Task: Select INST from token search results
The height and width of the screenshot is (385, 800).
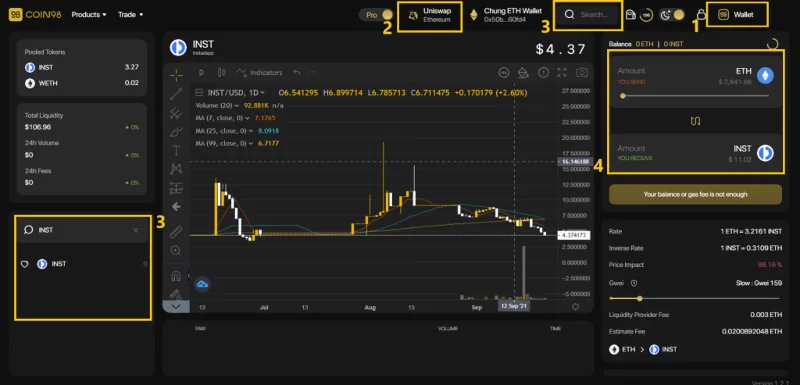Action: (82, 264)
